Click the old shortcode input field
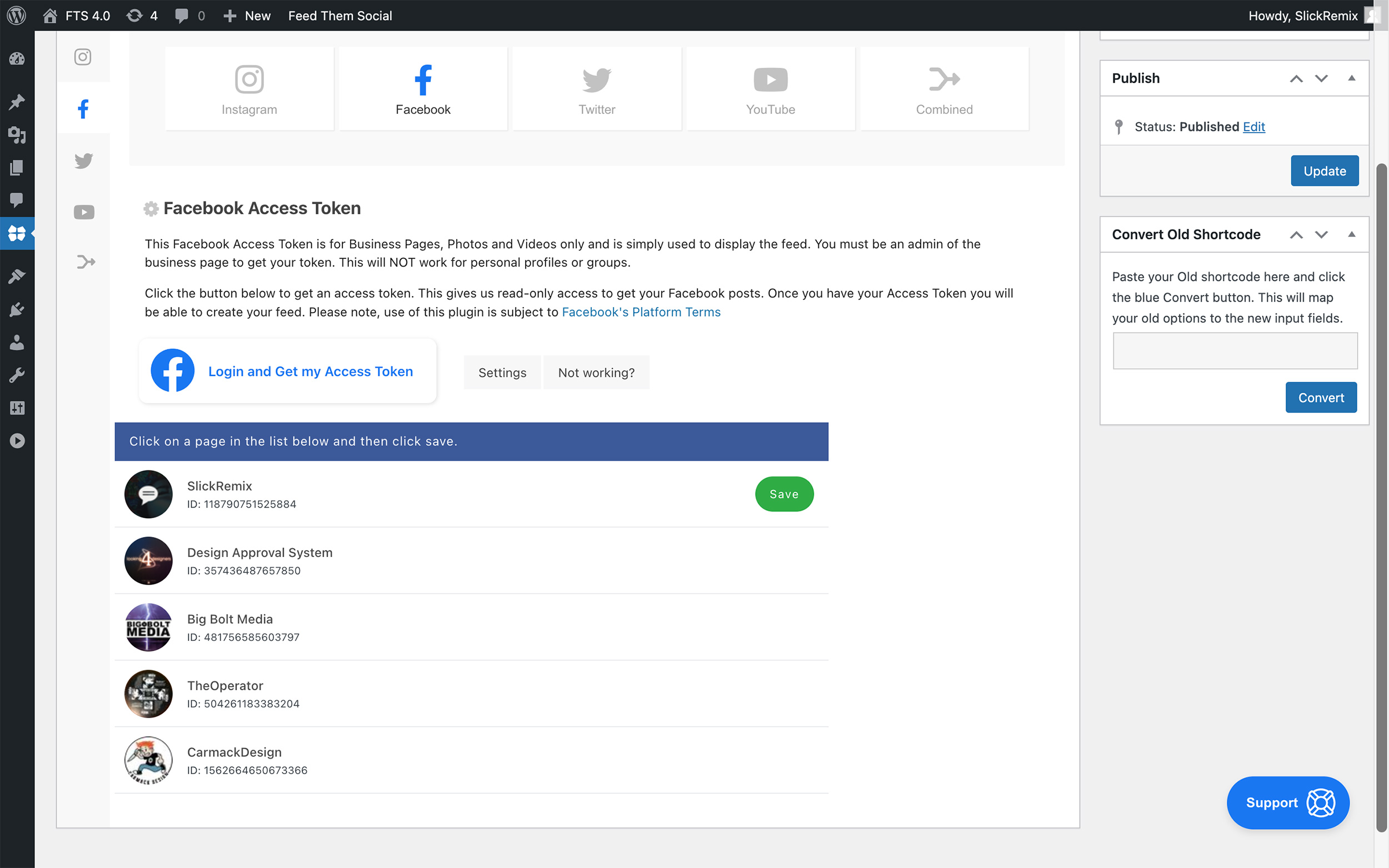 click(x=1235, y=351)
